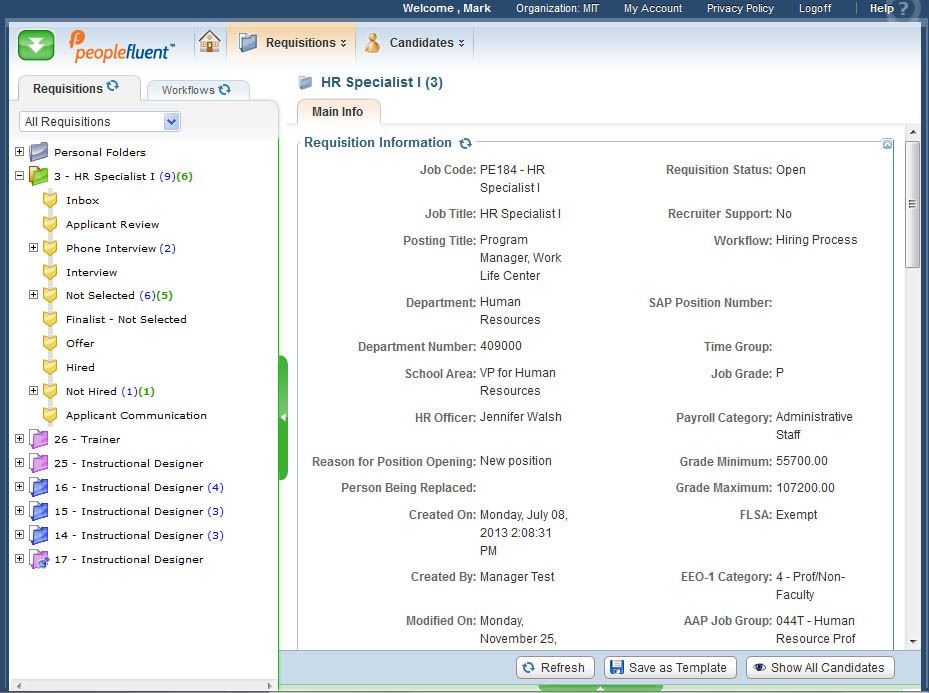This screenshot has height=693, width=929.
Task: Click the Save as Template button
Action: [x=669, y=668]
